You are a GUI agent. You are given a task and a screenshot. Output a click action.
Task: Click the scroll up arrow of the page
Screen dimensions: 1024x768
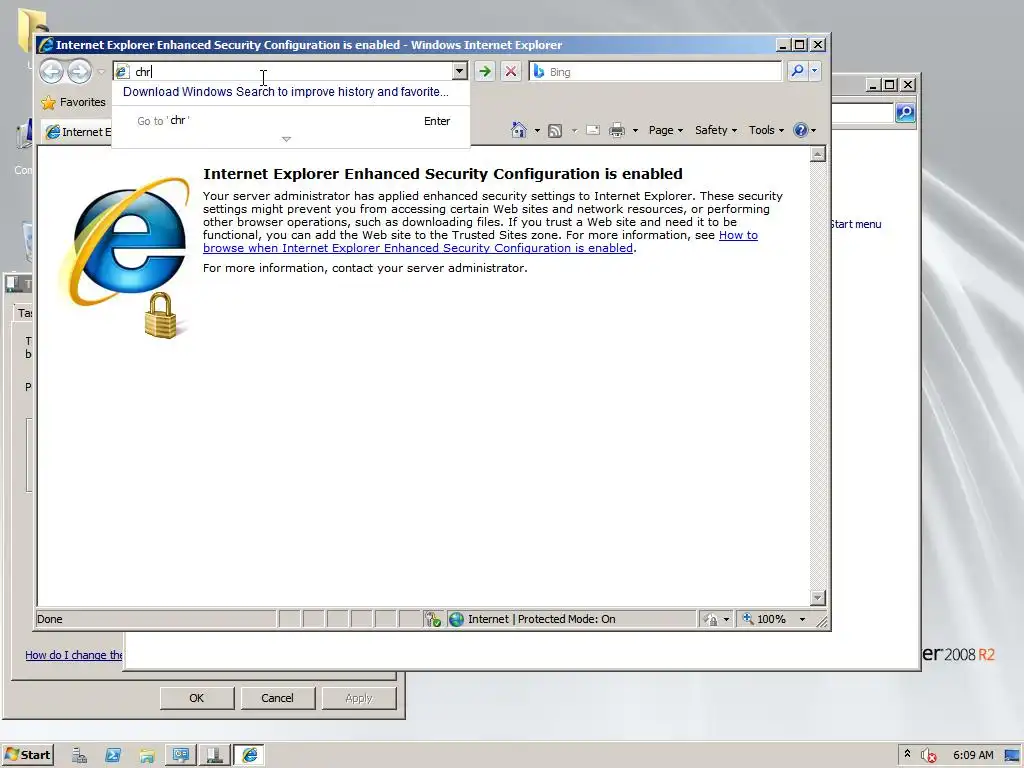[818, 154]
